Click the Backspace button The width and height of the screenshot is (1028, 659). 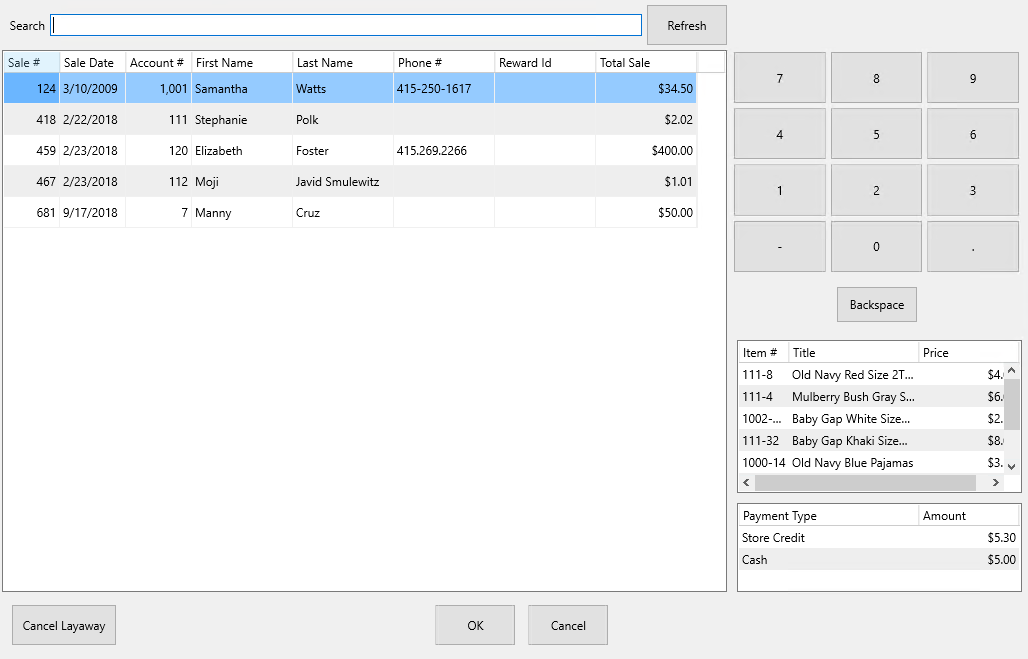click(877, 305)
